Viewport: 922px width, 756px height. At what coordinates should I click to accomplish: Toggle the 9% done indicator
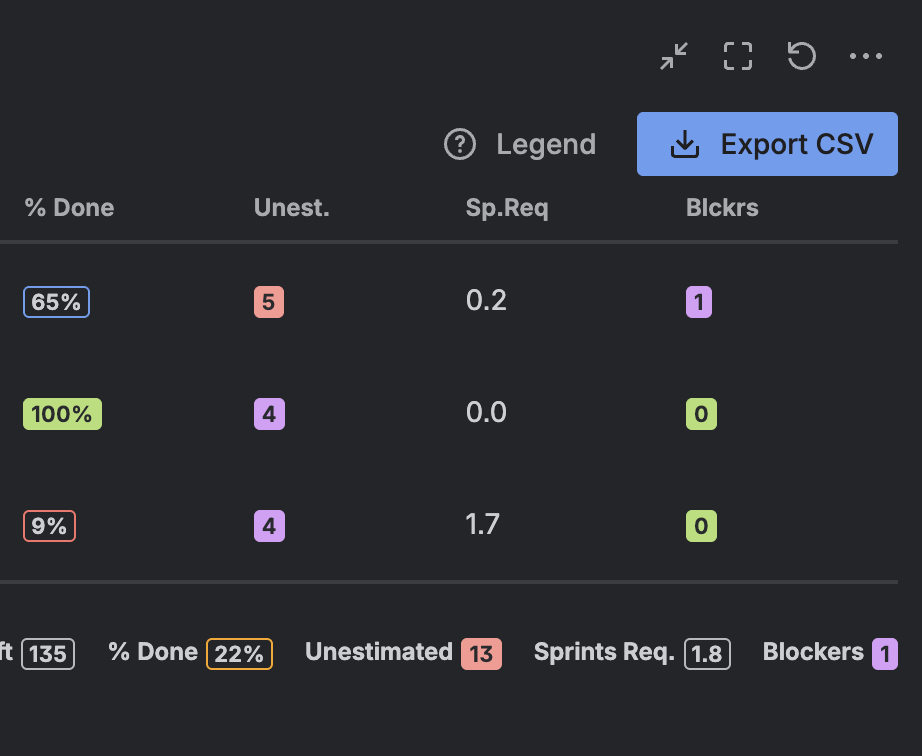coord(49,525)
